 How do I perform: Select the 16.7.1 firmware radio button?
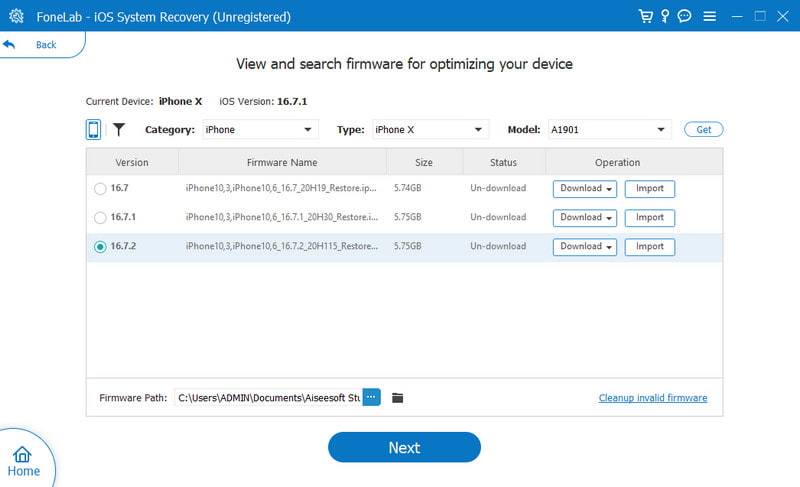tap(100, 218)
